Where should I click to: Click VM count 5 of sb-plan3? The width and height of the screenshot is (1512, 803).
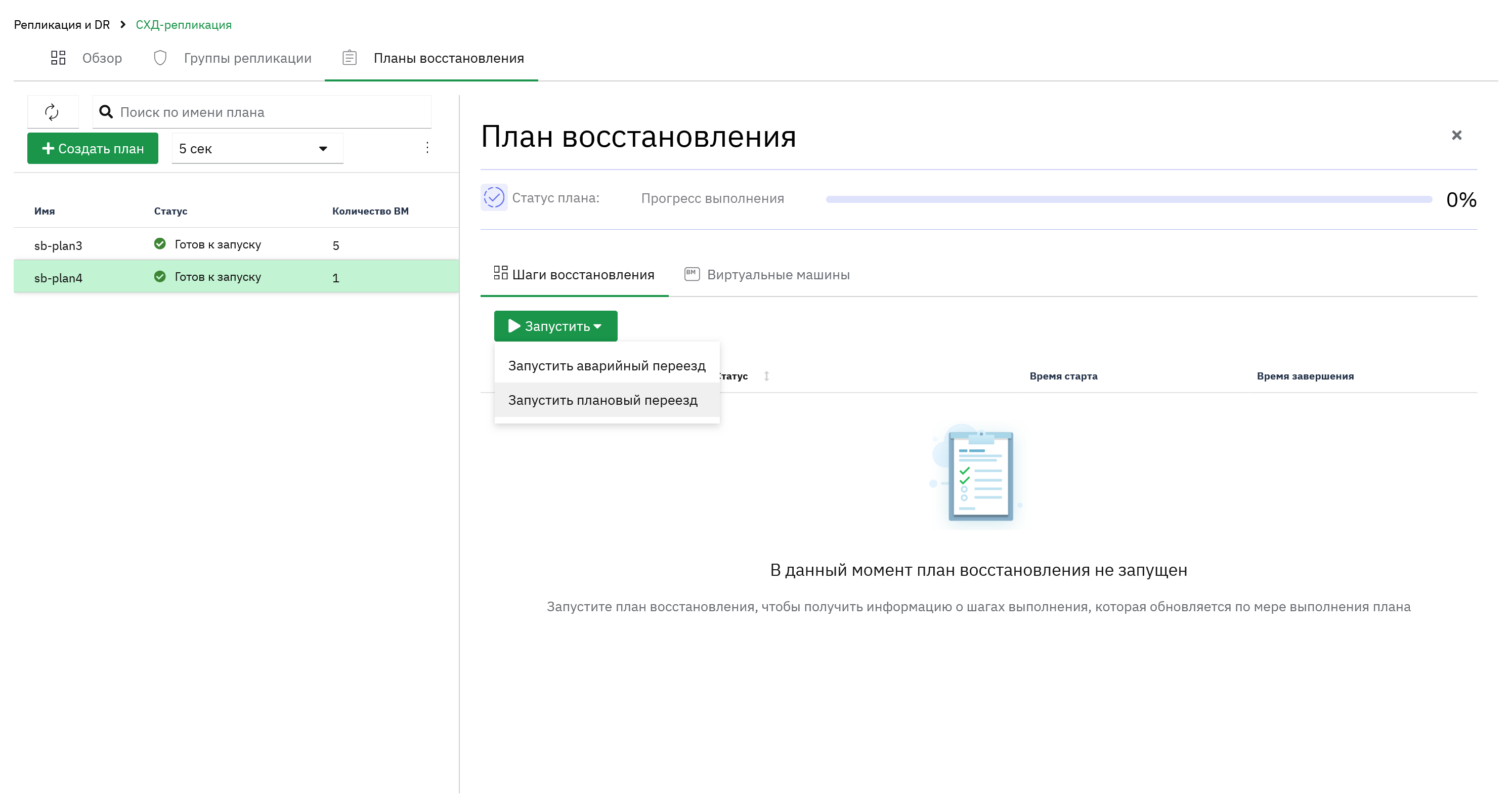click(x=336, y=245)
